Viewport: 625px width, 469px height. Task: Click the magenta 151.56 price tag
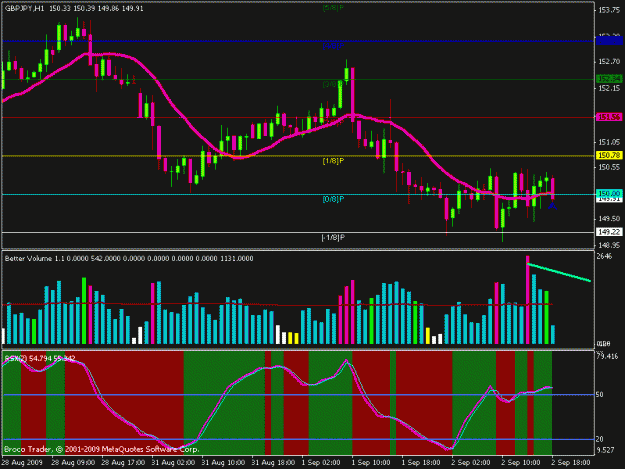point(609,117)
